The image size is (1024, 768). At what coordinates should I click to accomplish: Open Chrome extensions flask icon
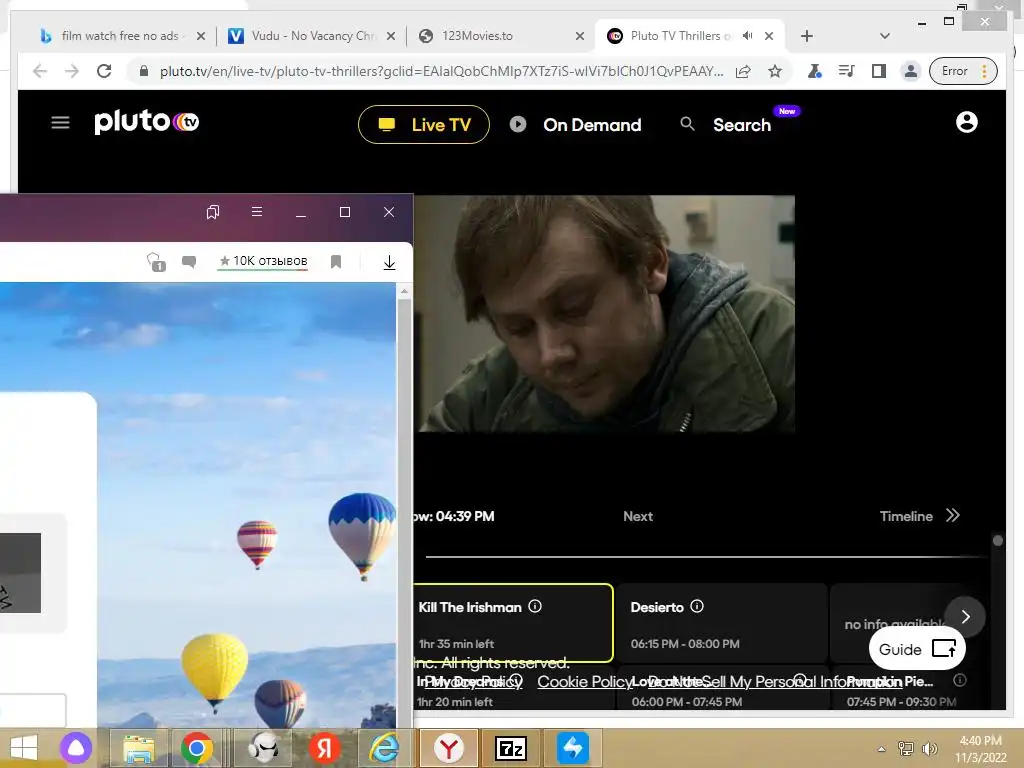click(814, 71)
